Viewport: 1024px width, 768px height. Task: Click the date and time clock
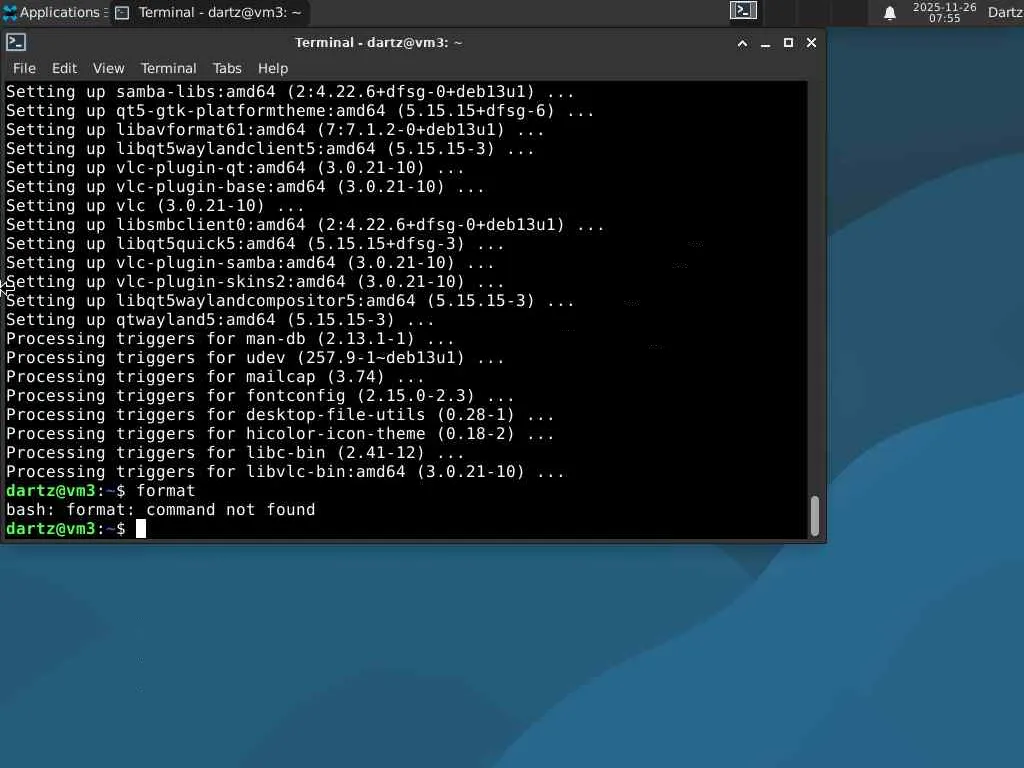[944, 12]
